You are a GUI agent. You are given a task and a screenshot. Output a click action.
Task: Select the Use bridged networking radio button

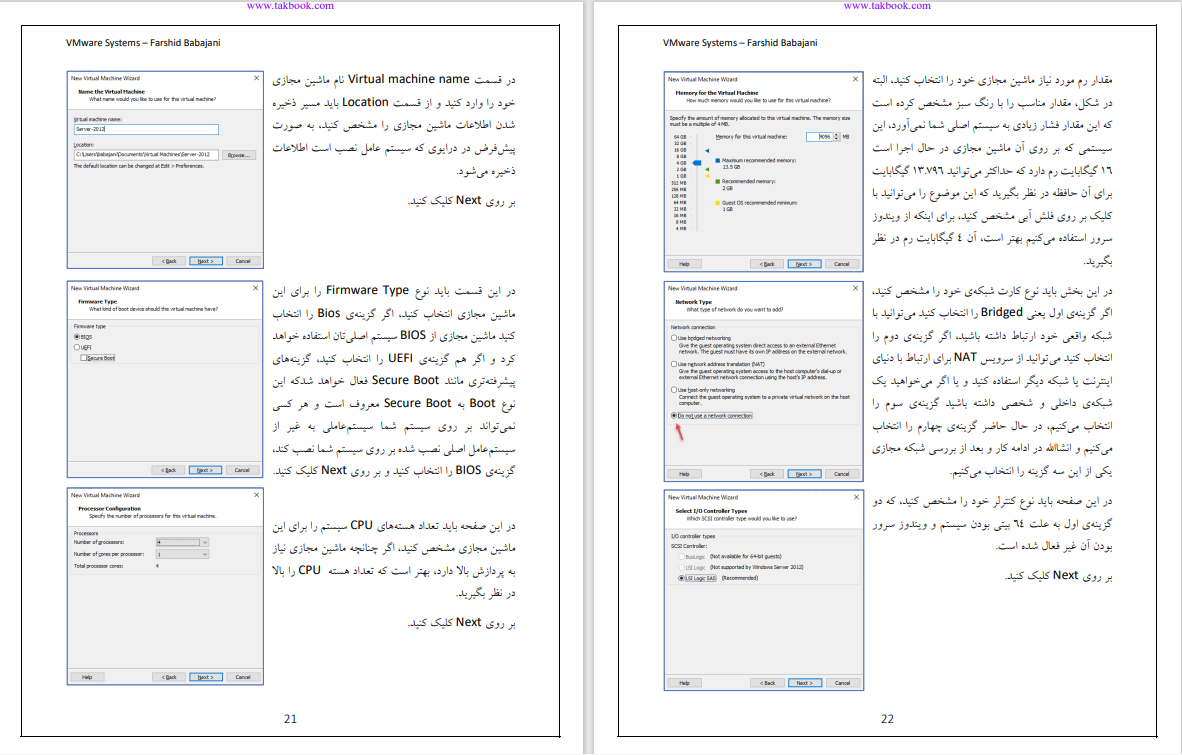(x=674, y=338)
